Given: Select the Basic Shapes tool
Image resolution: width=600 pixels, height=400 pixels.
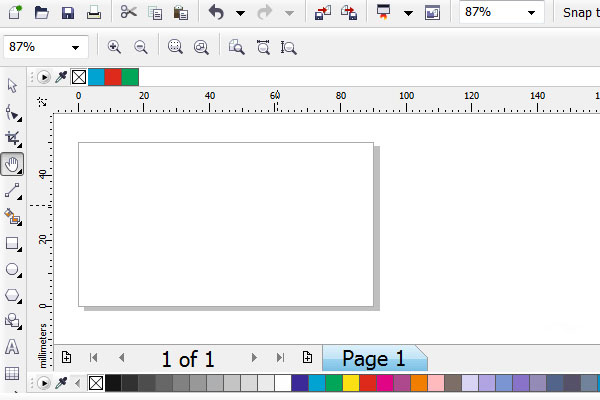Looking at the screenshot, I should [x=13, y=321].
